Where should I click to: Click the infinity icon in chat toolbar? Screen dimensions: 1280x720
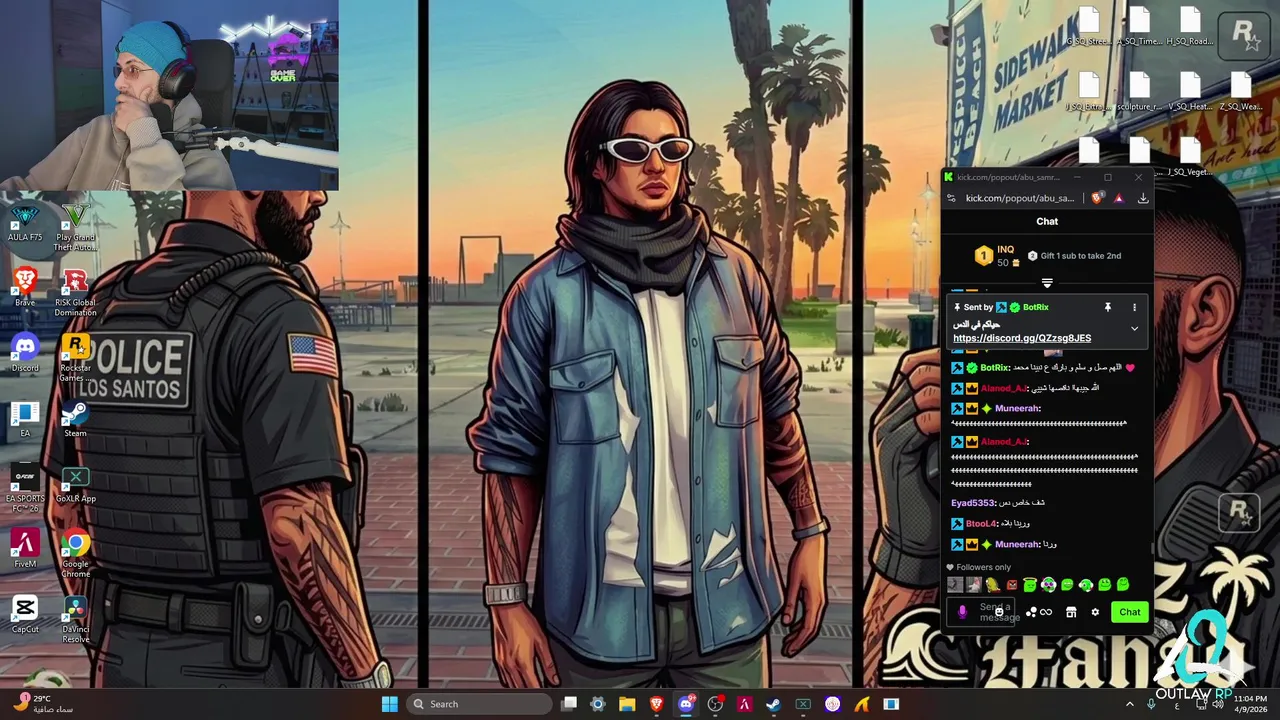point(1046,612)
